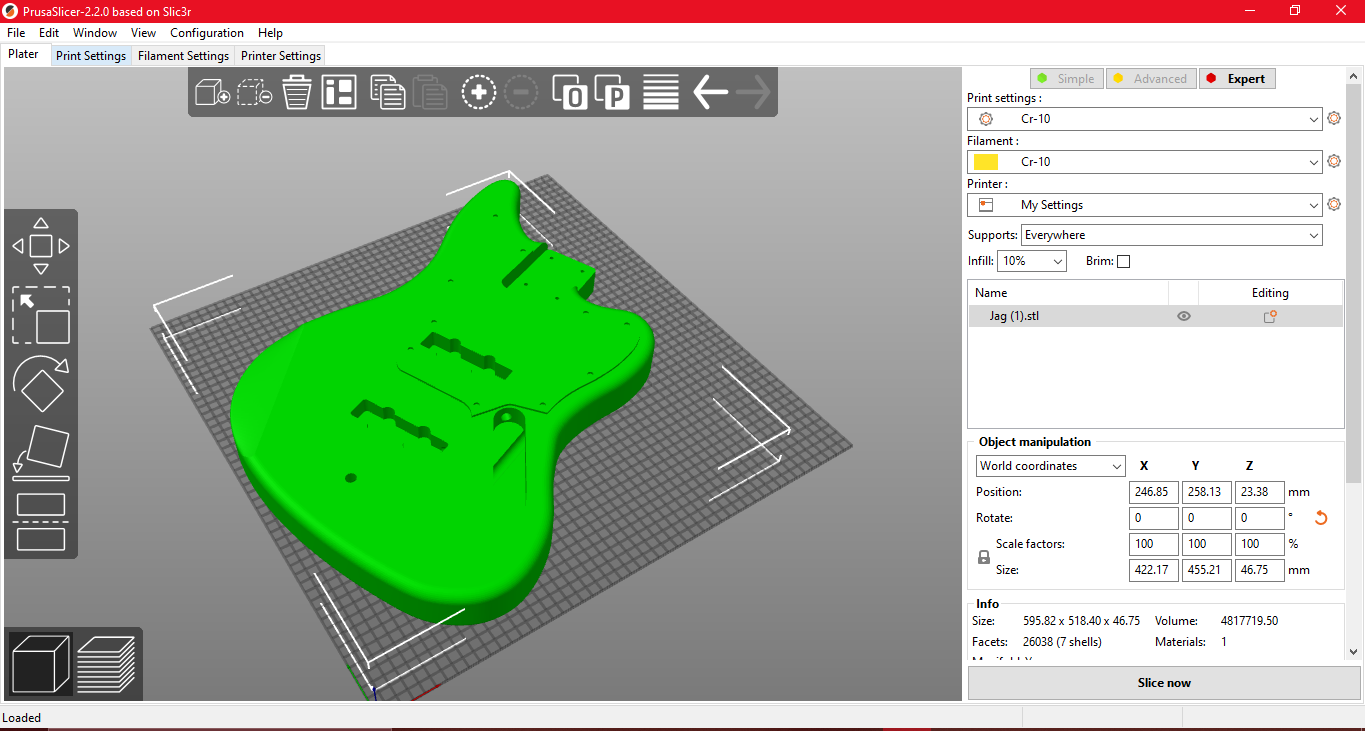The width and height of the screenshot is (1365, 731).
Task: Open the Infill percentage dropdown
Action: [x=1032, y=261]
